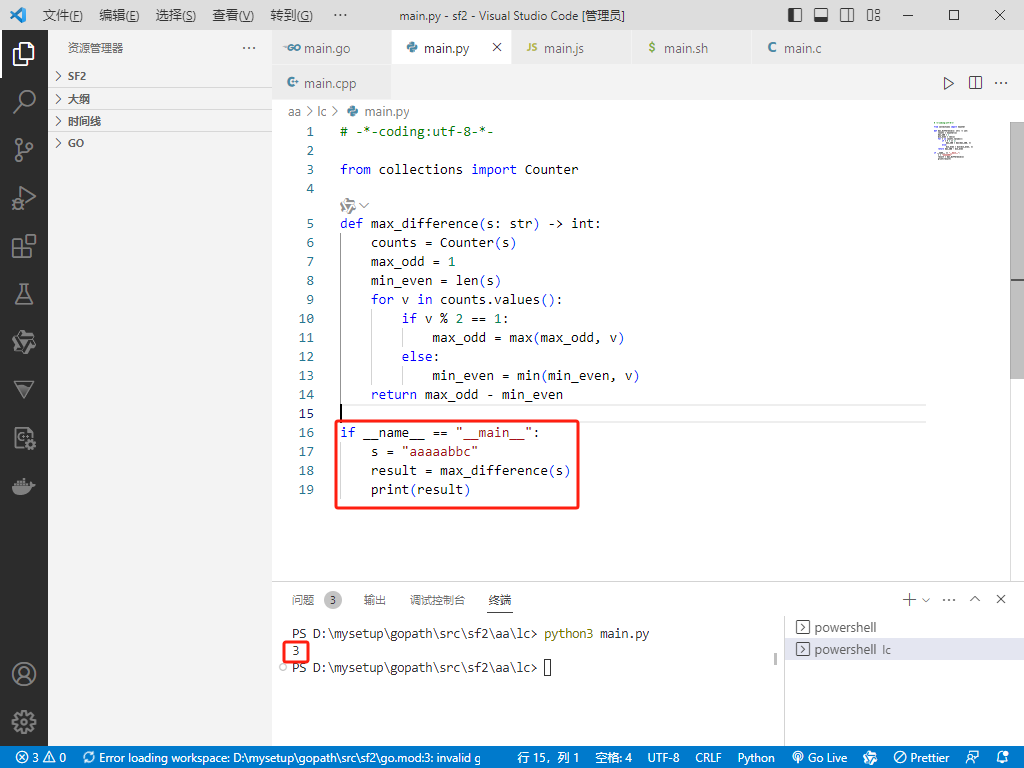This screenshot has height=768, width=1024.
Task: Click the aa breadcrumb segment
Action: pyautogui.click(x=294, y=112)
